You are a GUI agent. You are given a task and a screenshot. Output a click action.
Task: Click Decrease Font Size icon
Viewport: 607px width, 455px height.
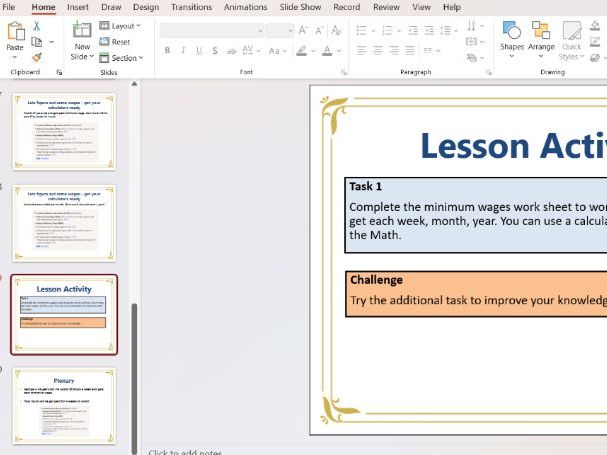[319, 30]
